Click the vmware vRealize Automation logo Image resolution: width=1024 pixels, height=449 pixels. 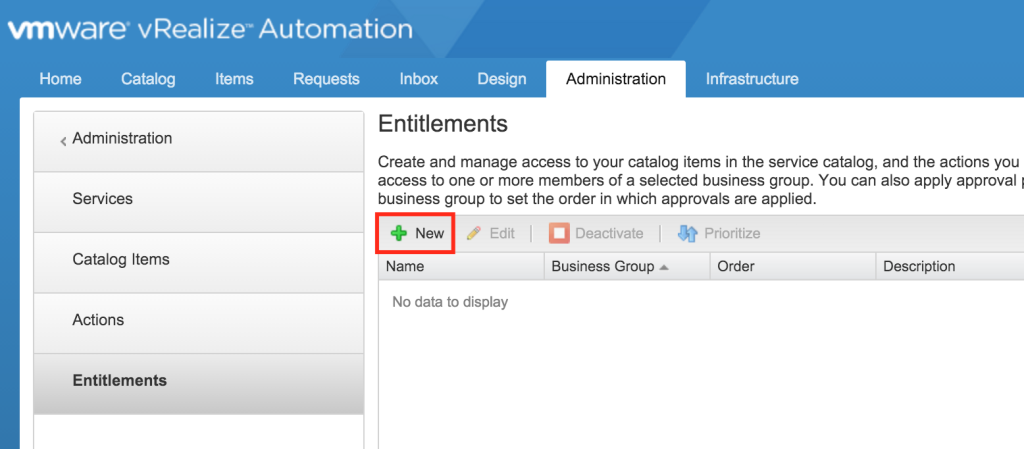coord(210,29)
